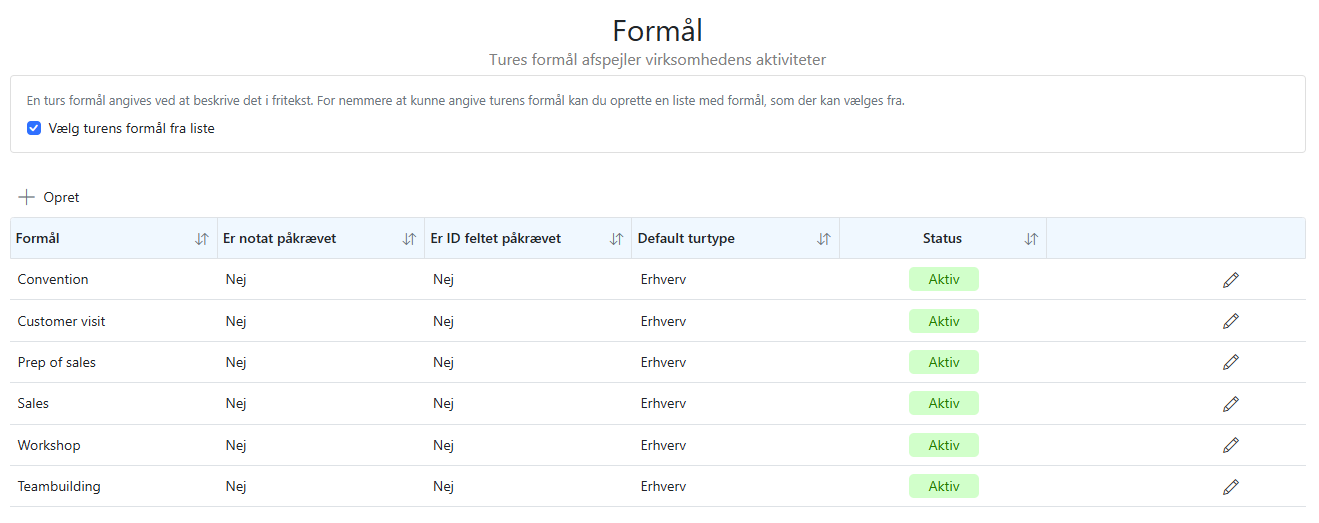
Task: Edit the Sales row via pencil icon
Action: (1231, 404)
